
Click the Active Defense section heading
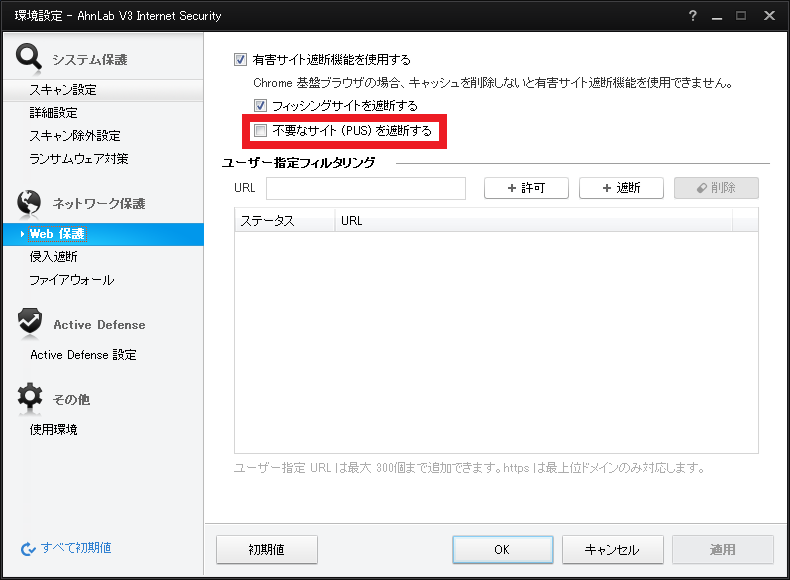click(x=99, y=325)
